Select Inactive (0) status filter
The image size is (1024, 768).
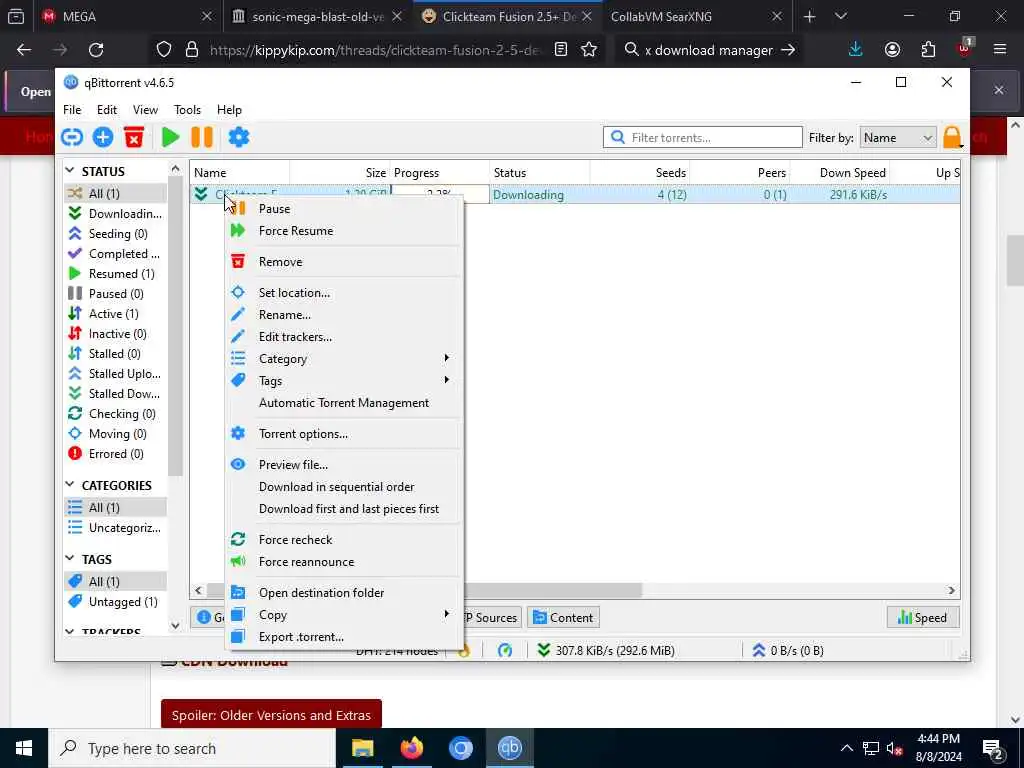(116, 334)
